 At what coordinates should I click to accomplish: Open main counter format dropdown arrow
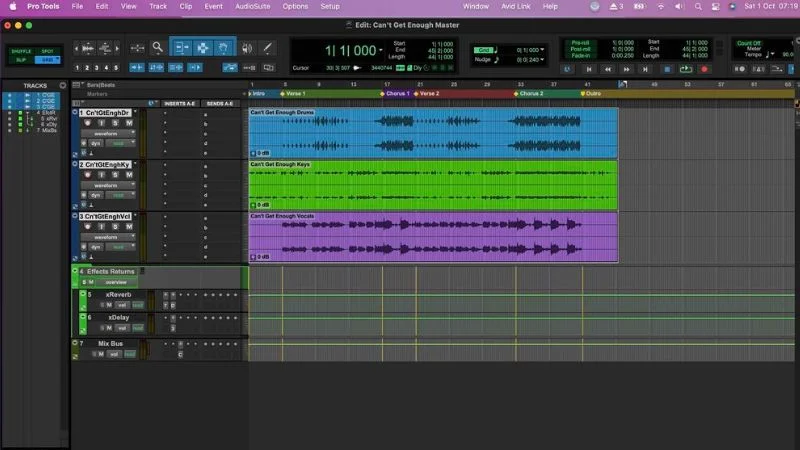(x=381, y=50)
